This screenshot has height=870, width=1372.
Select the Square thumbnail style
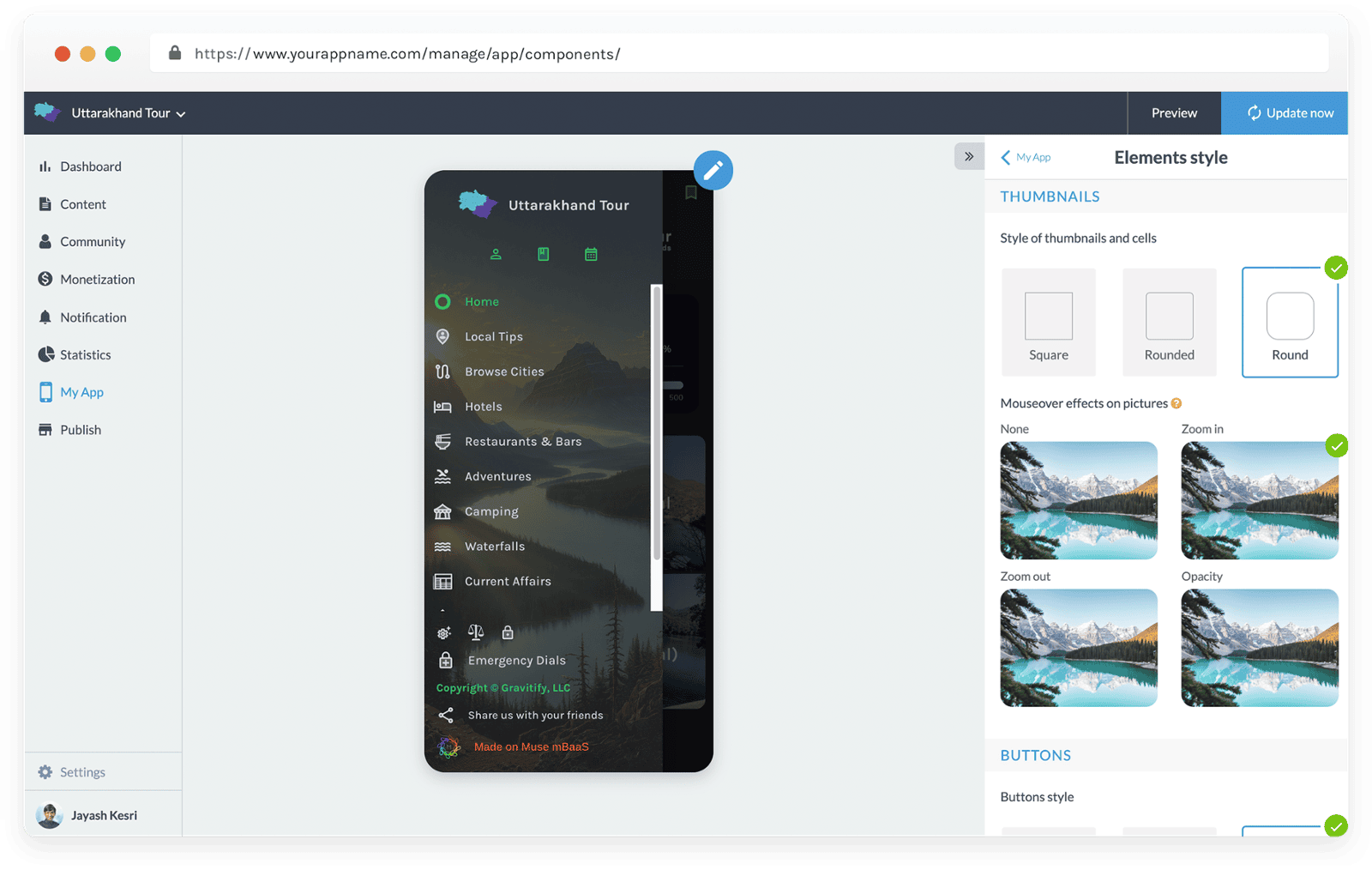click(x=1049, y=323)
